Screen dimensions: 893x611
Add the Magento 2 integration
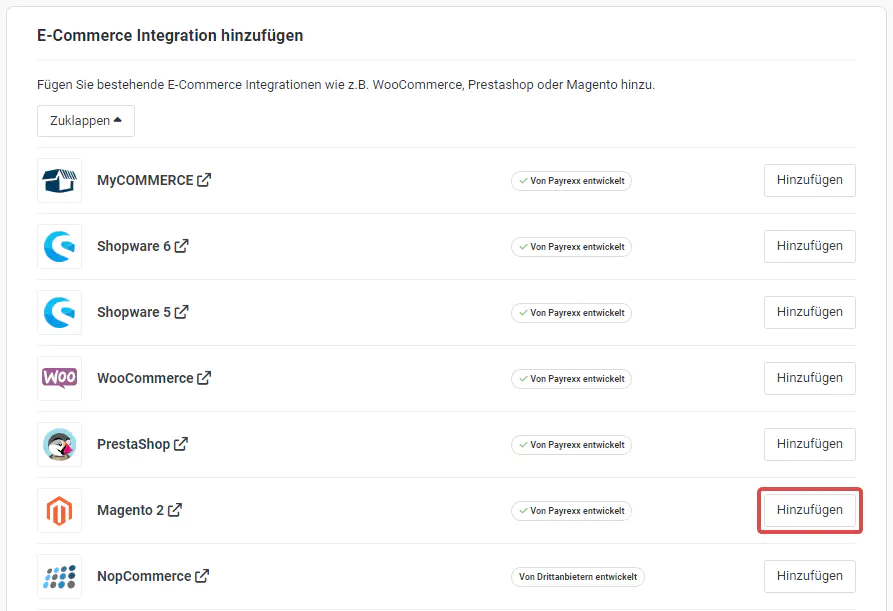809,510
